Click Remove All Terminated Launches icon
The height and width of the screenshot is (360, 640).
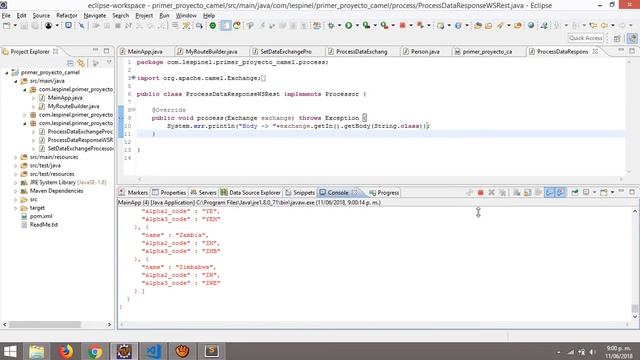[502, 193]
